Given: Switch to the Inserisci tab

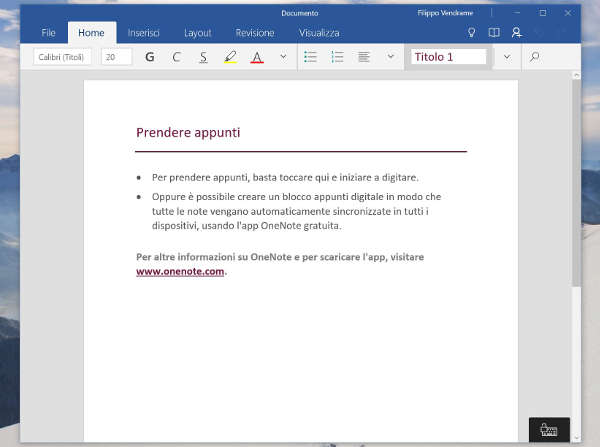Looking at the screenshot, I should [143, 33].
